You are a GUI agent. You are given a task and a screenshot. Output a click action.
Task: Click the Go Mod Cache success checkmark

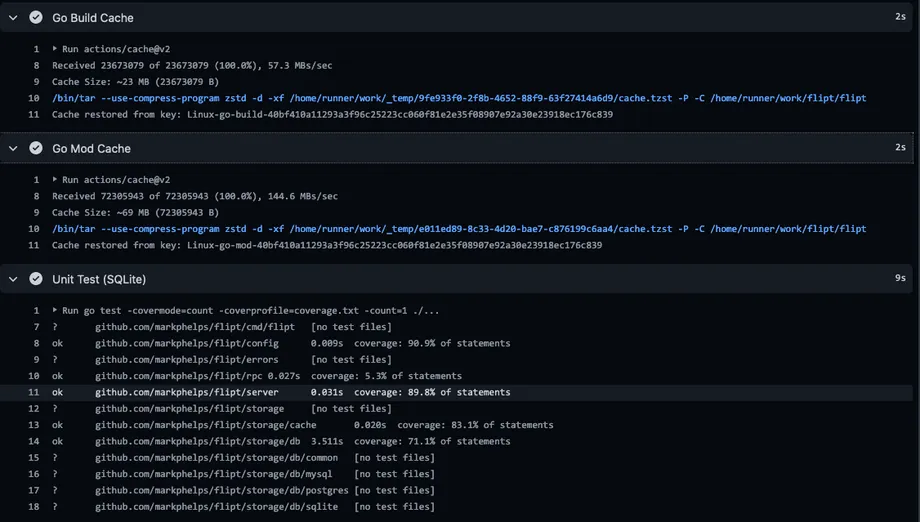click(x=36, y=148)
